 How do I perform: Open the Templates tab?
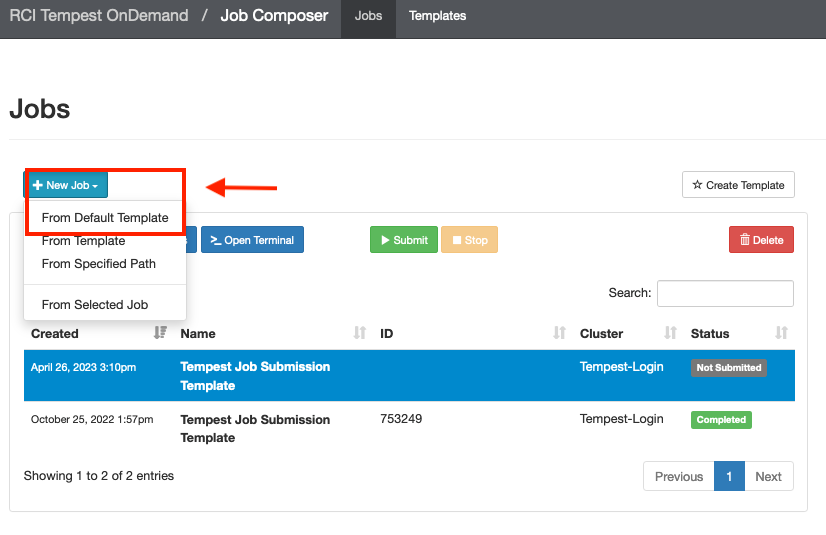(x=437, y=16)
